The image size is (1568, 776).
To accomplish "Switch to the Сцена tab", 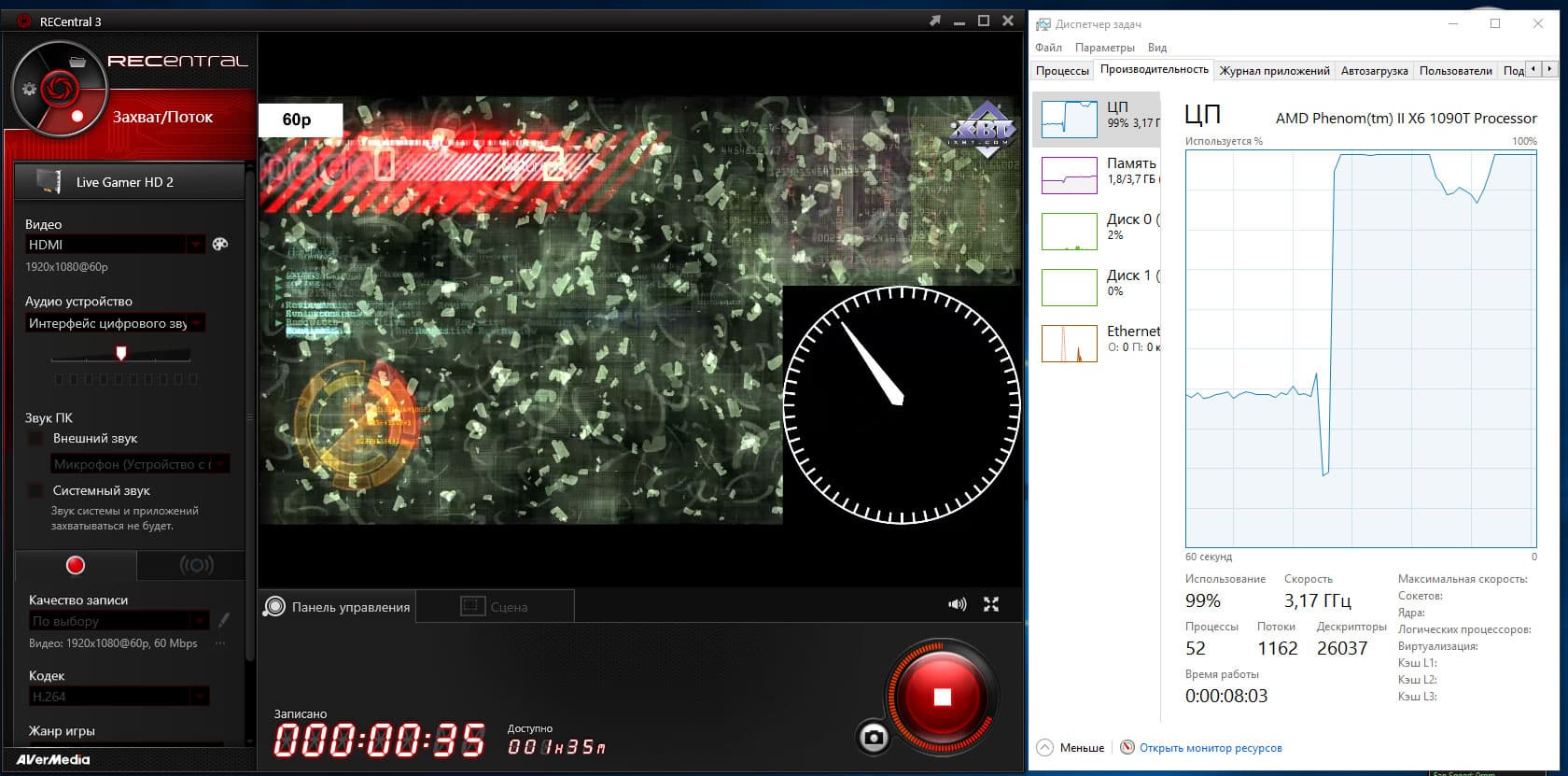I will (495, 607).
